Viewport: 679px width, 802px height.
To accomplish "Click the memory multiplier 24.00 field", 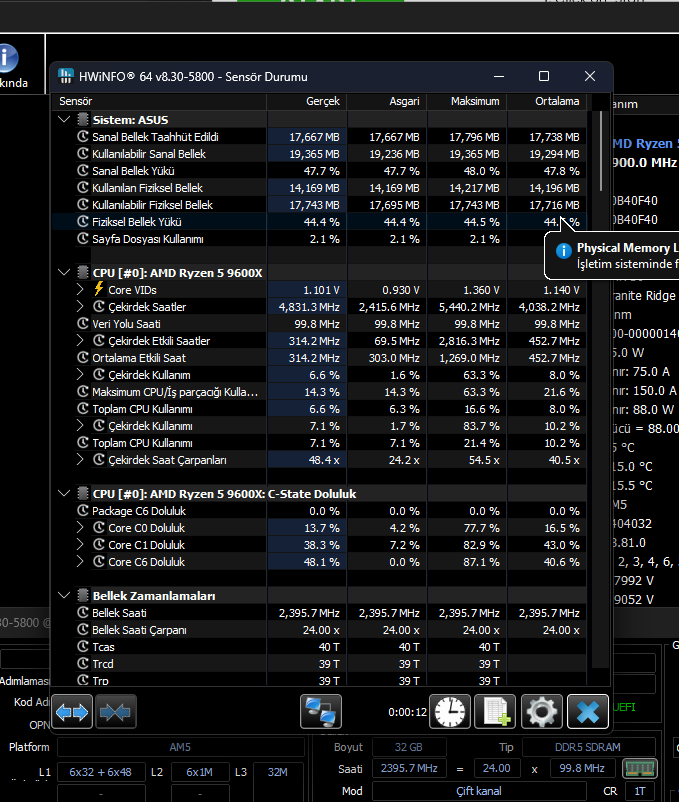I will pos(496,768).
